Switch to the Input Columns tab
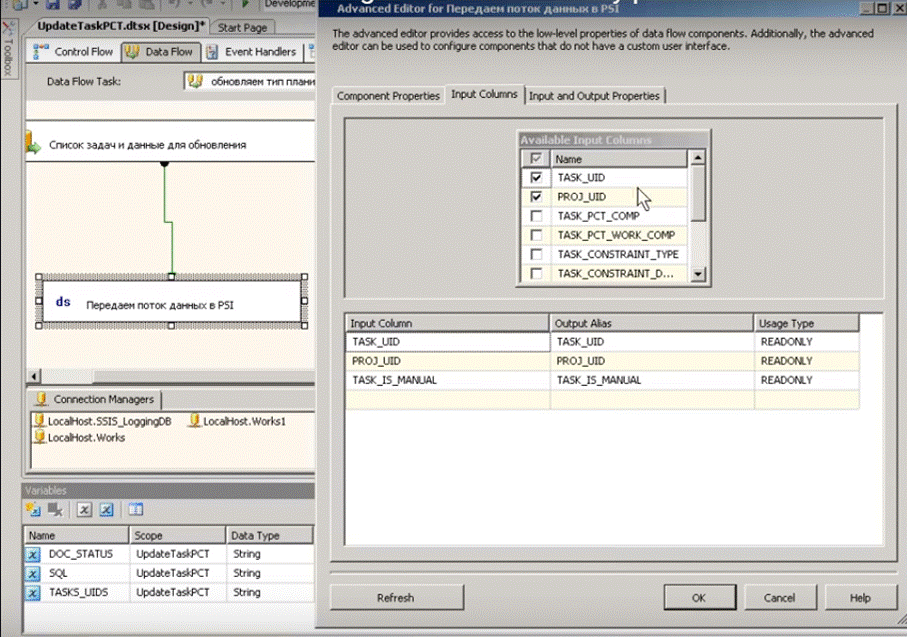Image resolution: width=907 pixels, height=637 pixels. coord(484,94)
